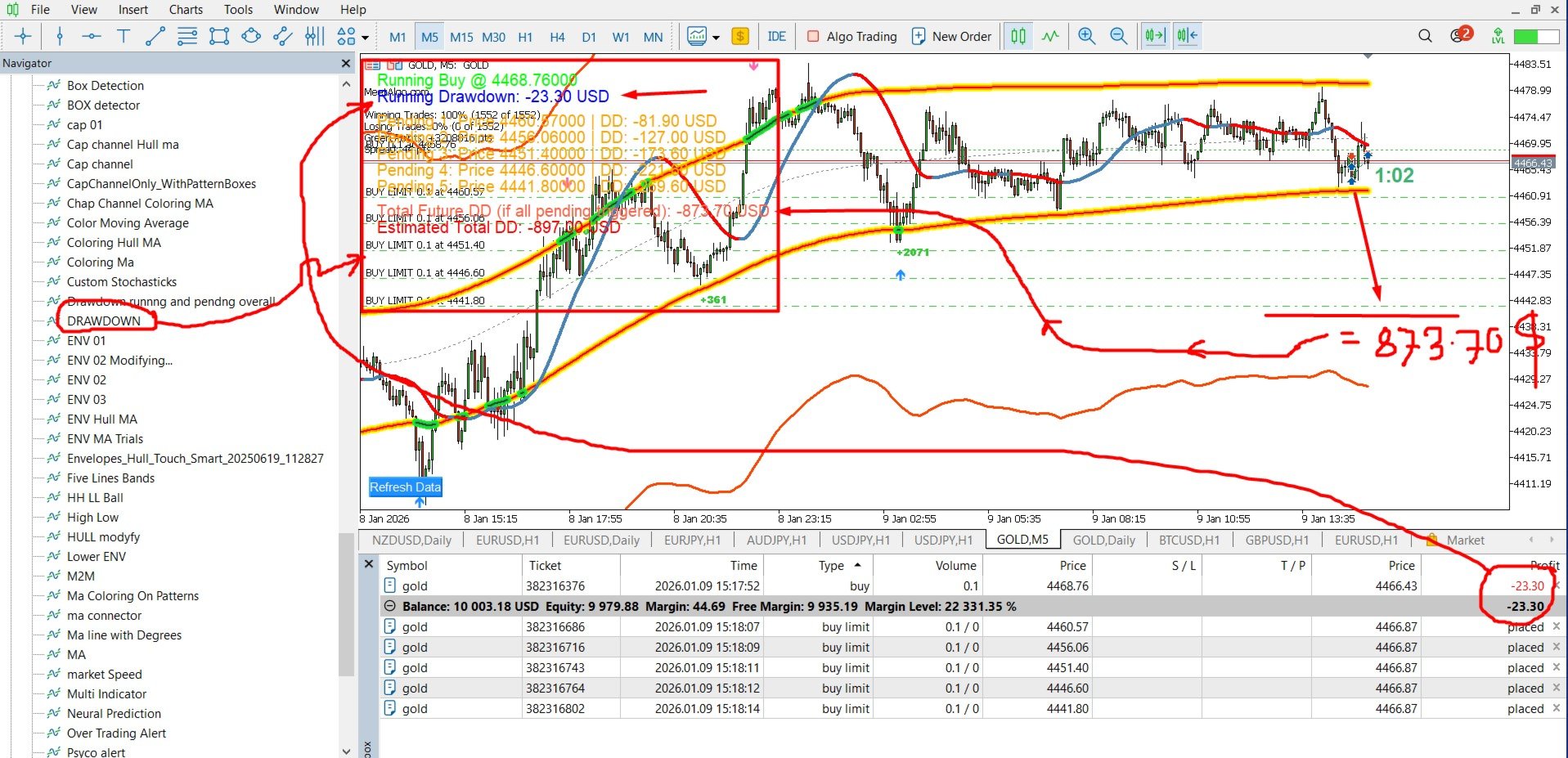Toggle chart shift from right edge

(1187, 36)
